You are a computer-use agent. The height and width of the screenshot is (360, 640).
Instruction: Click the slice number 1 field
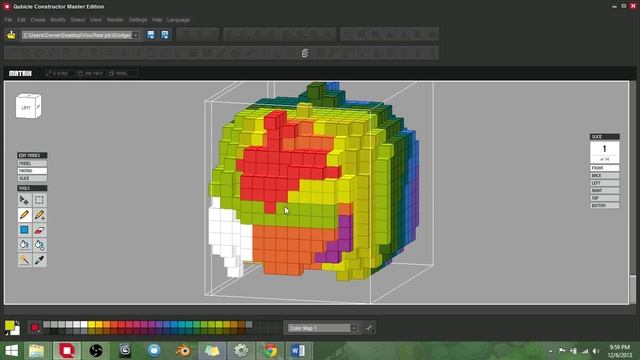pyautogui.click(x=604, y=149)
